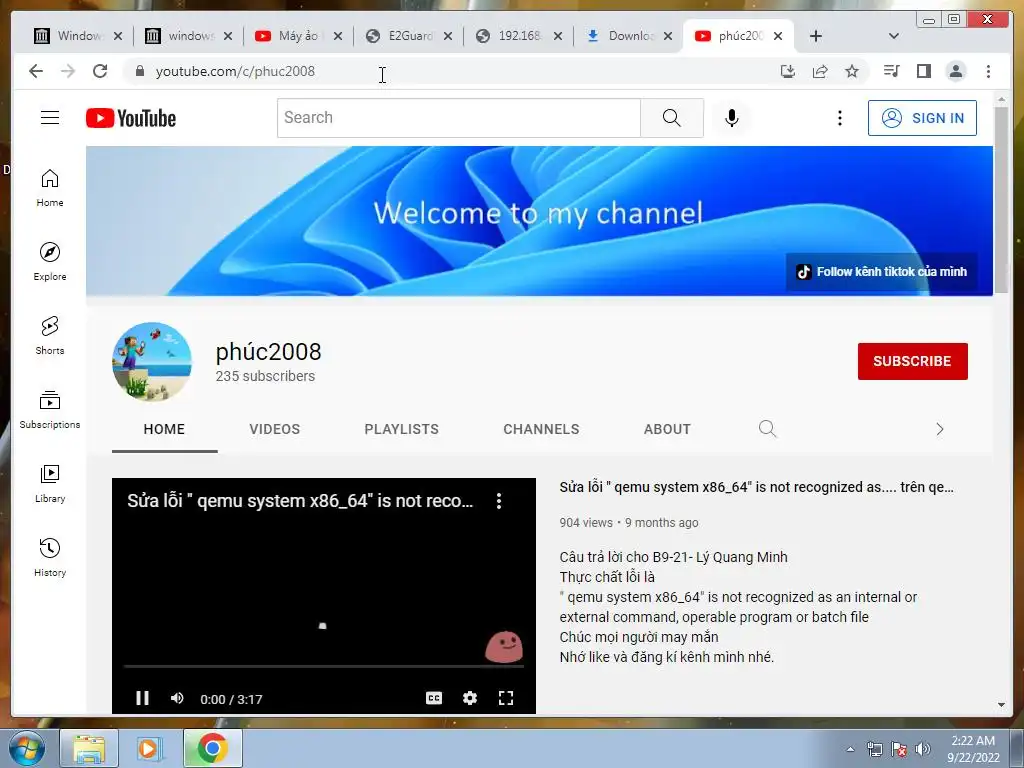Screen dimensions: 1024x768
Task: Select the HOME channel tab
Action: 165,429
